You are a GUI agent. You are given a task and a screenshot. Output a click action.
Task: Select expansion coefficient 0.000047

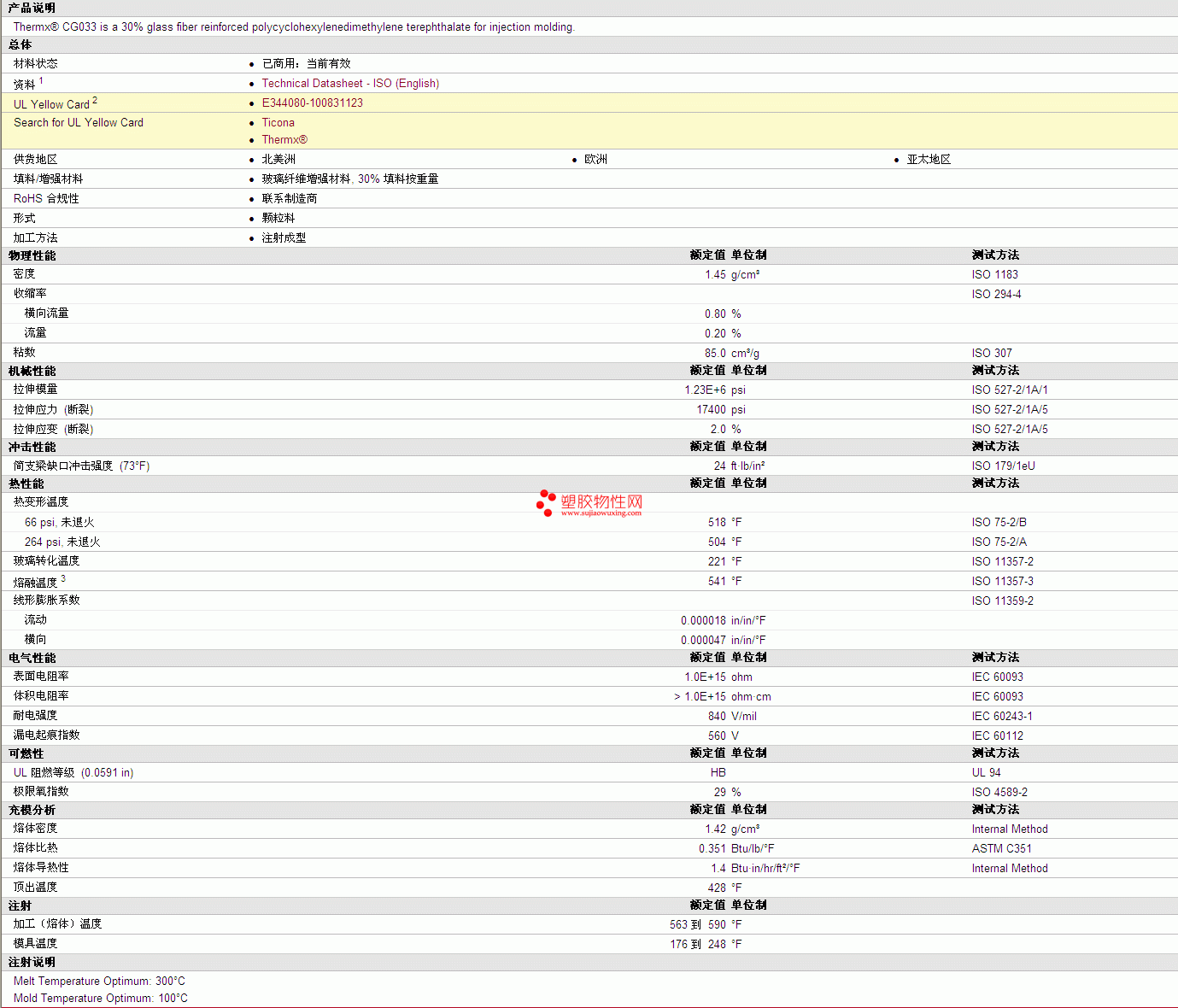tap(703, 641)
